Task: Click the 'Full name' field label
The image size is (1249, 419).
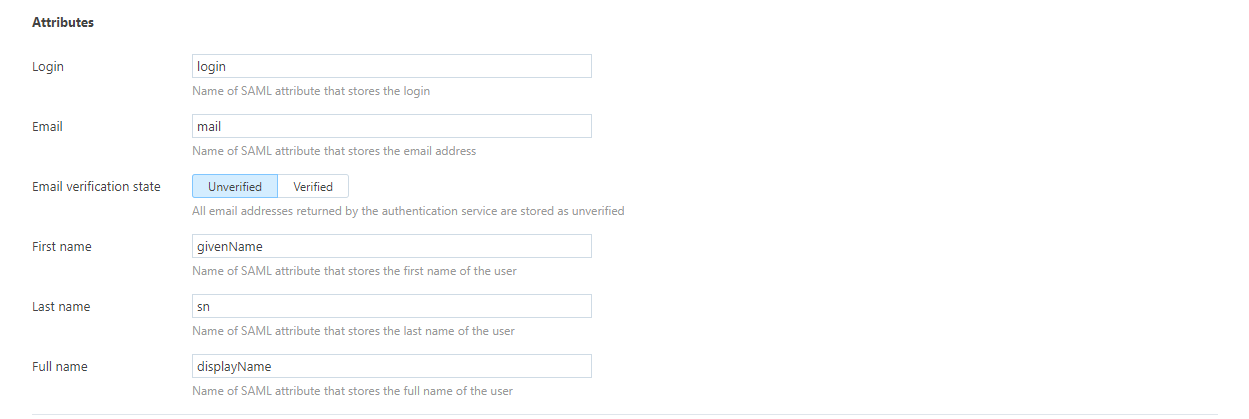Action: 60,367
